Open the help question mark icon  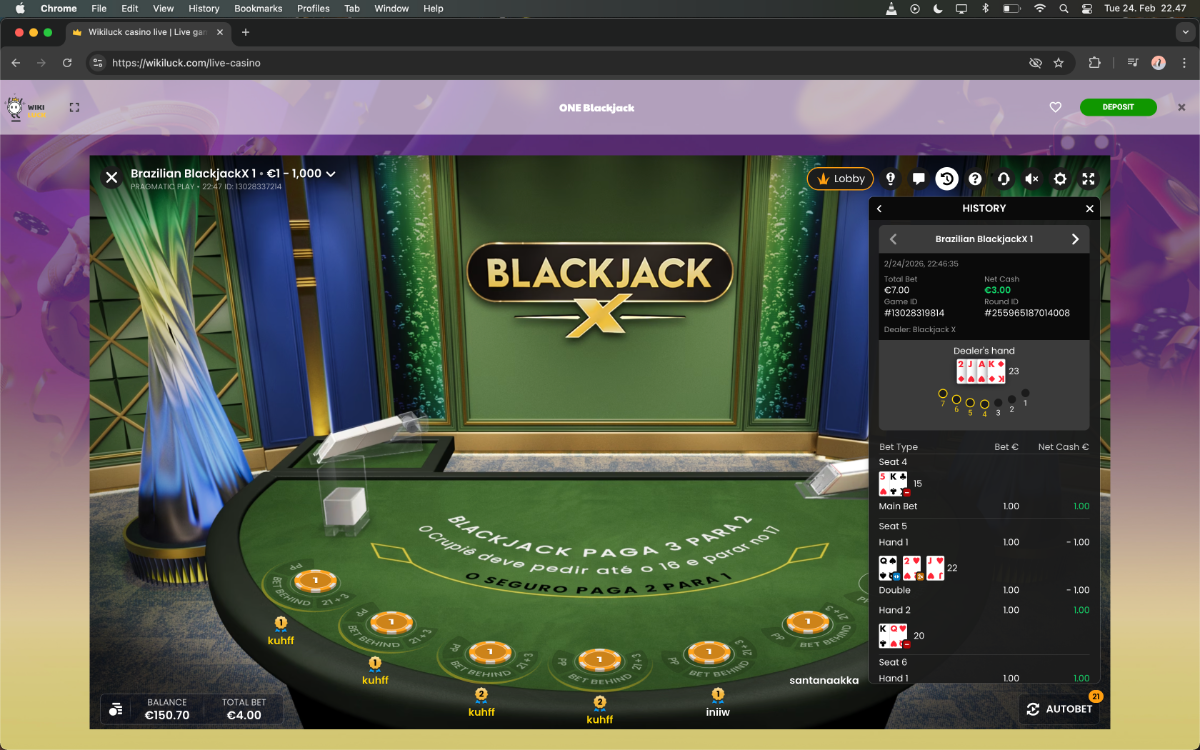pos(975,179)
